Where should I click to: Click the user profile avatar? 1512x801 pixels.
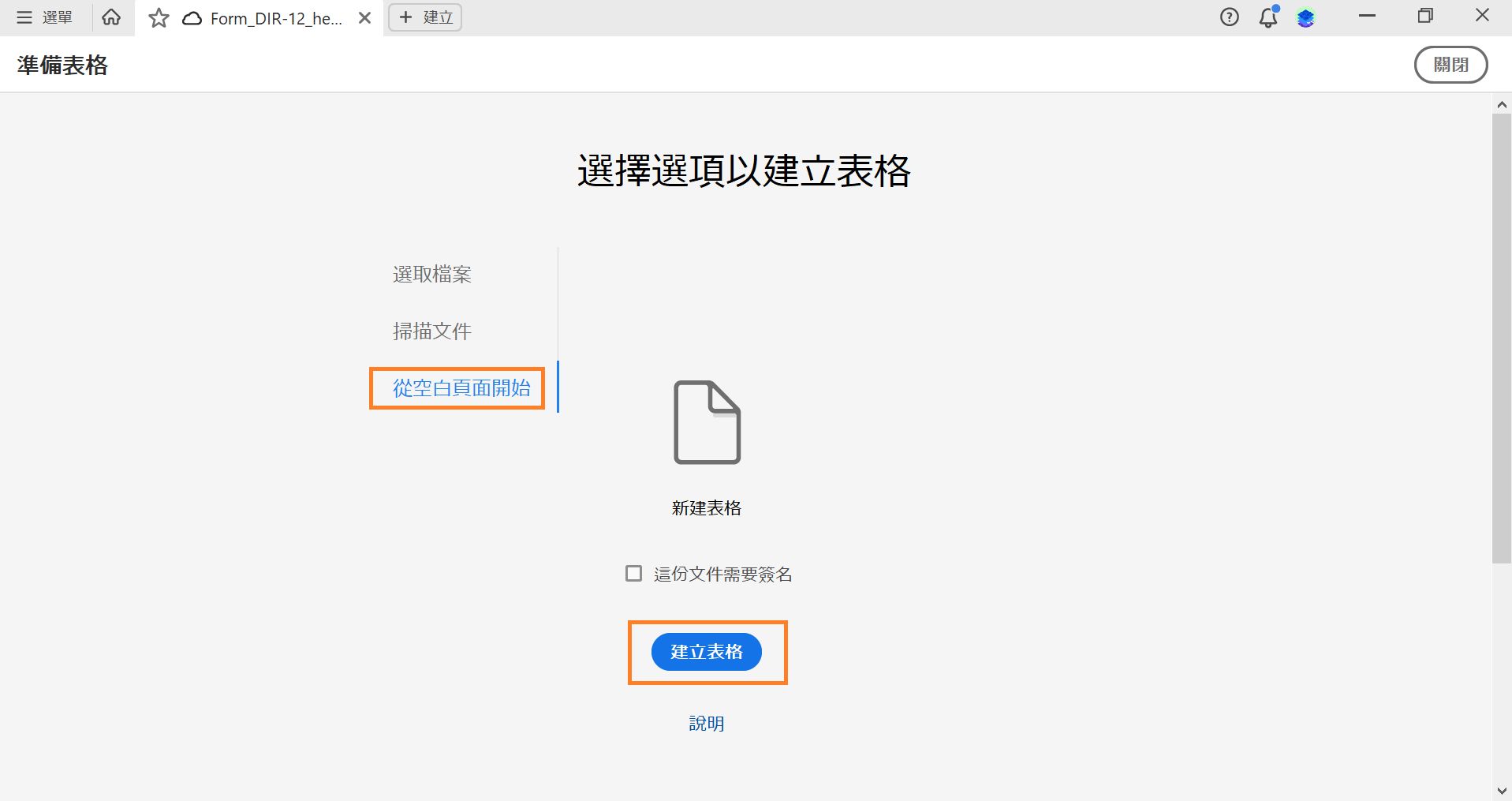coord(1306,17)
